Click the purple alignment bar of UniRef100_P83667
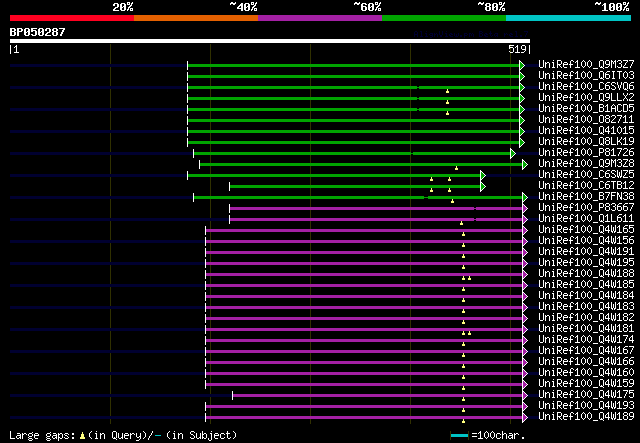The width and height of the screenshot is (640, 443). pos(376,209)
